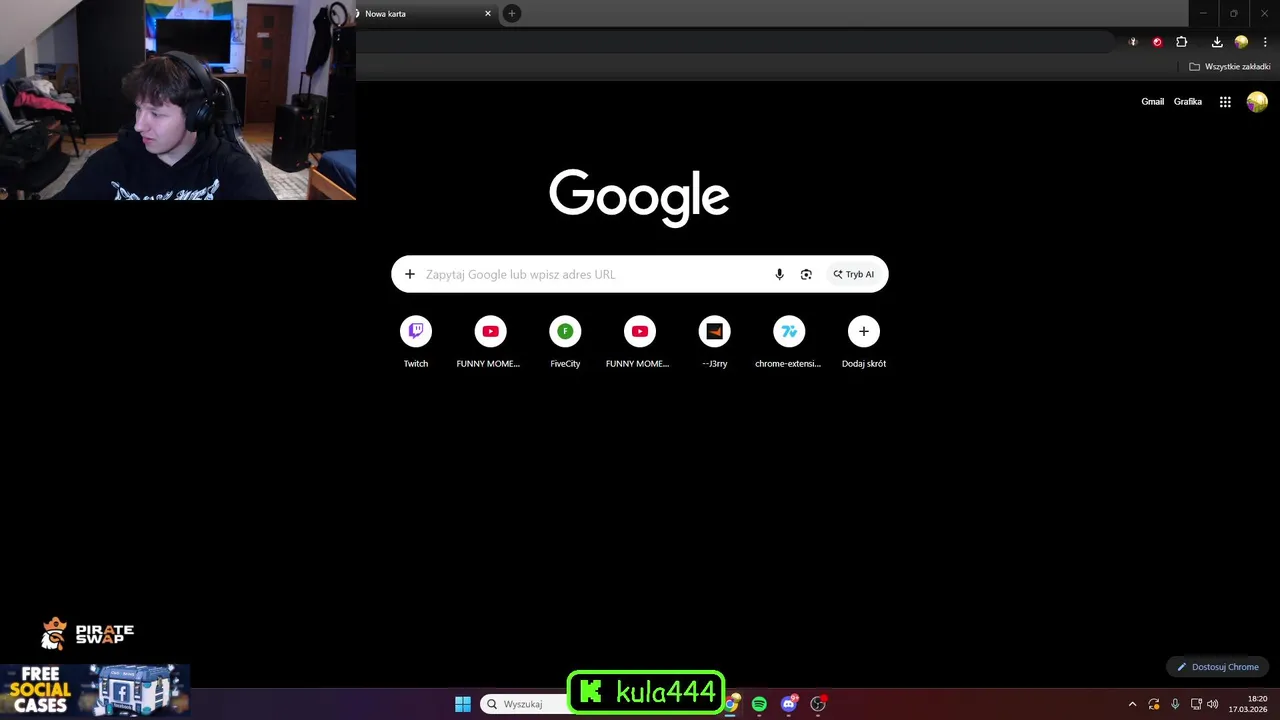1280x720 pixels.
Task: Open the Chrome downloads icon
Action: click(1217, 42)
